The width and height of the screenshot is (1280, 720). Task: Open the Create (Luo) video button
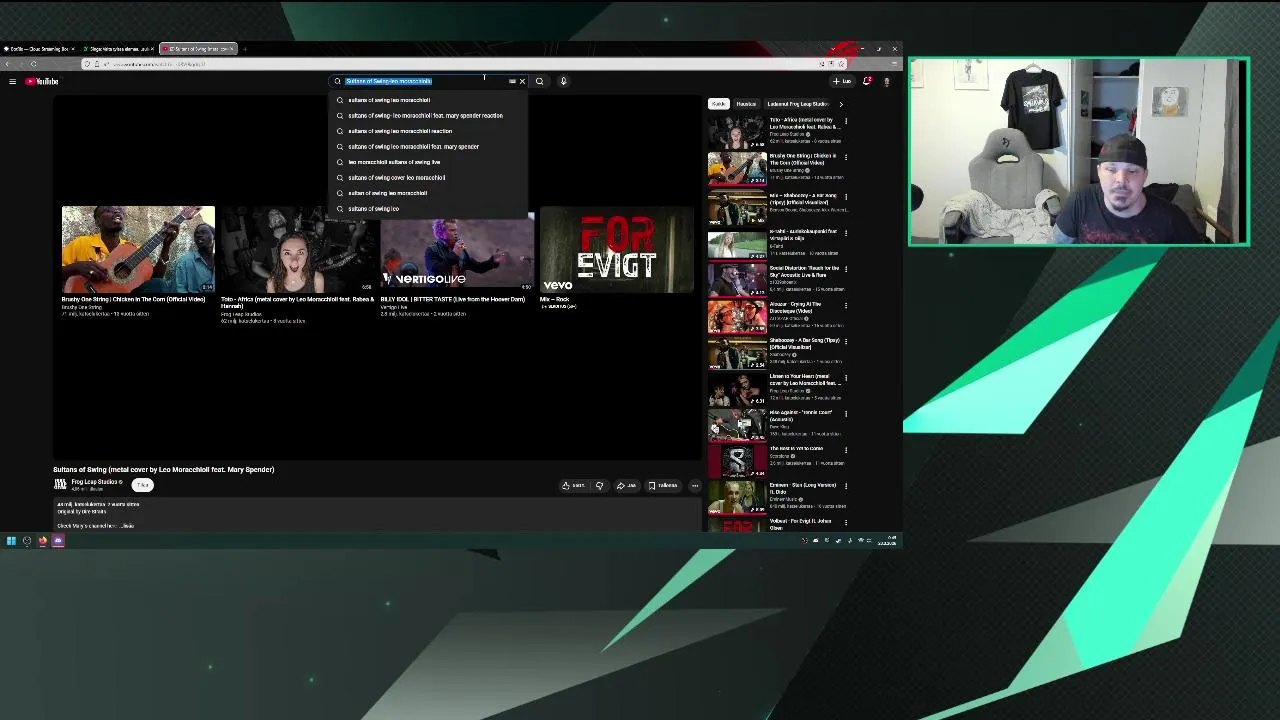842,81
